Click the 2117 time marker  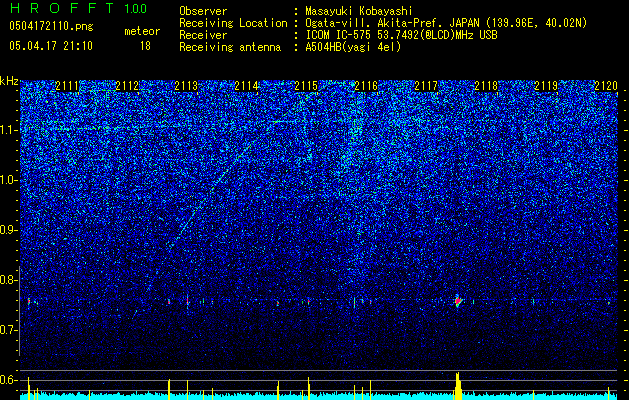click(426, 86)
